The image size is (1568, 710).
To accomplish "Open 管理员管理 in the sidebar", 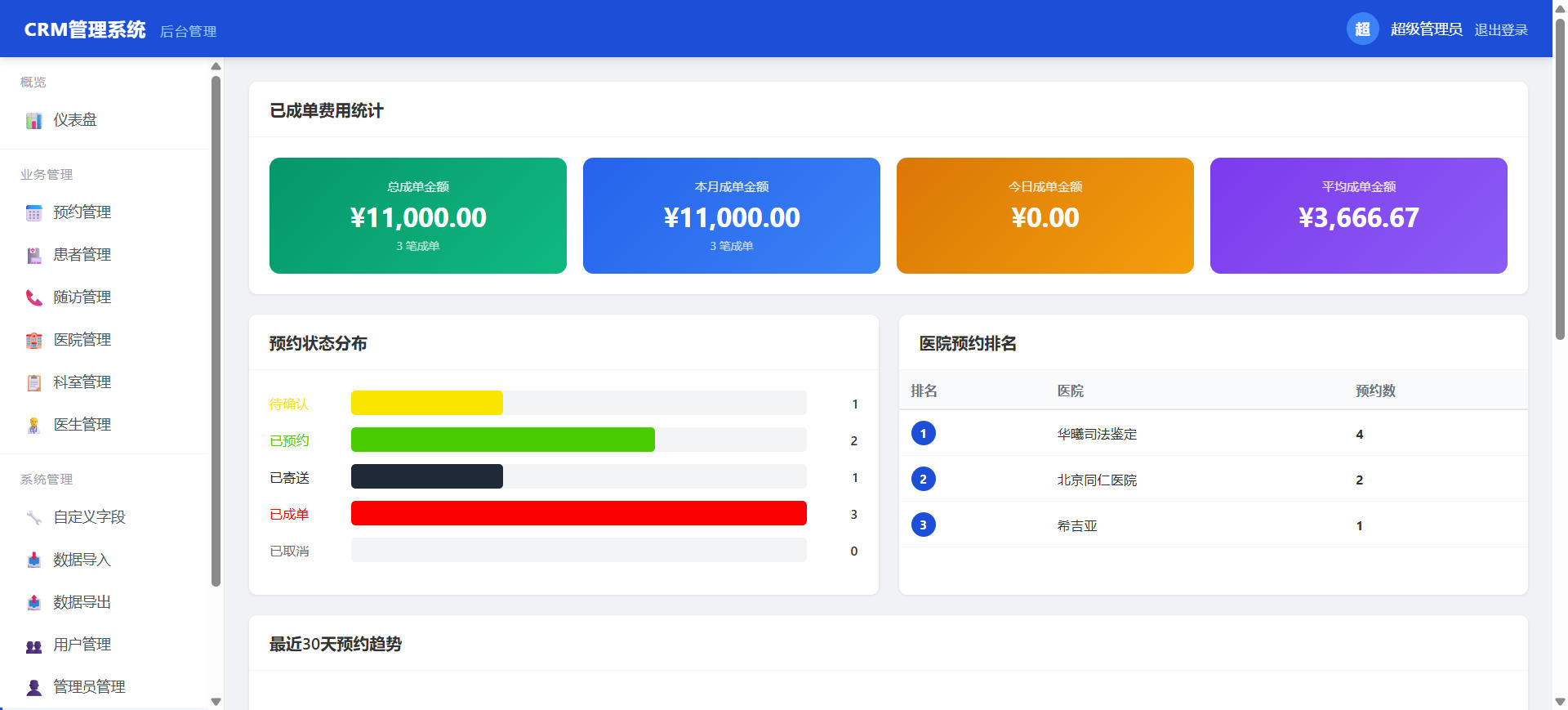I will coord(89,687).
